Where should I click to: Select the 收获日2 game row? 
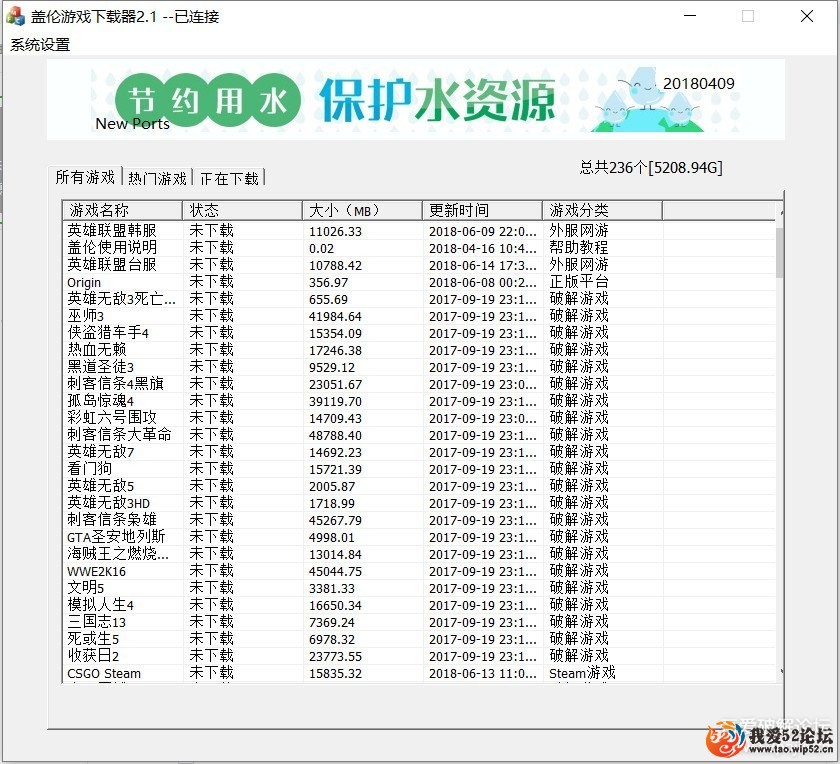(419, 656)
